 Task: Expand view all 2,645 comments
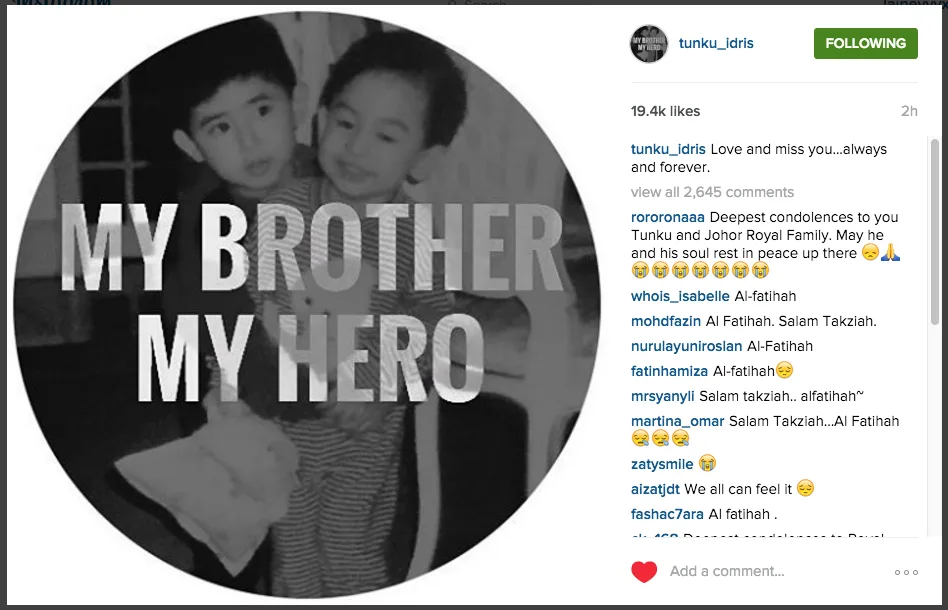(712, 192)
